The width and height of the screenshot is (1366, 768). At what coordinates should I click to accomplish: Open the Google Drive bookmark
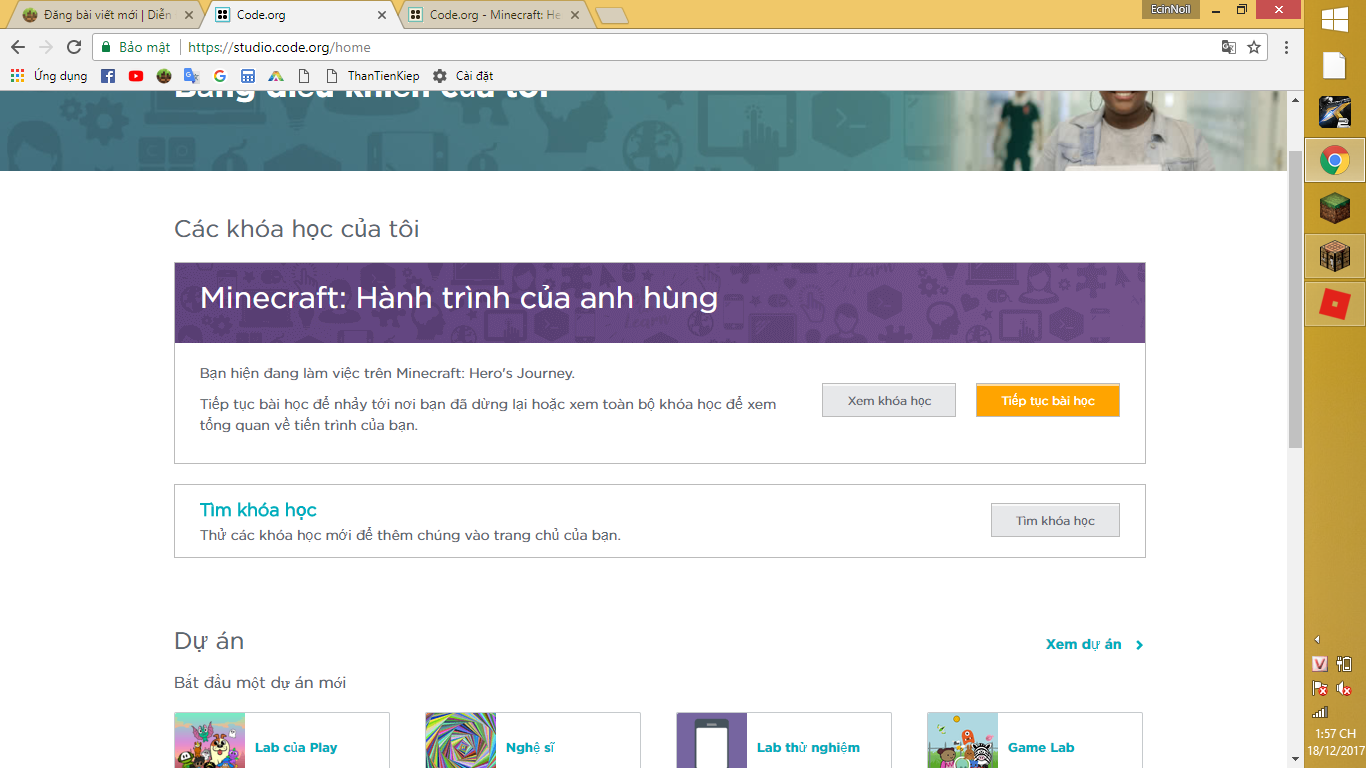pos(276,76)
